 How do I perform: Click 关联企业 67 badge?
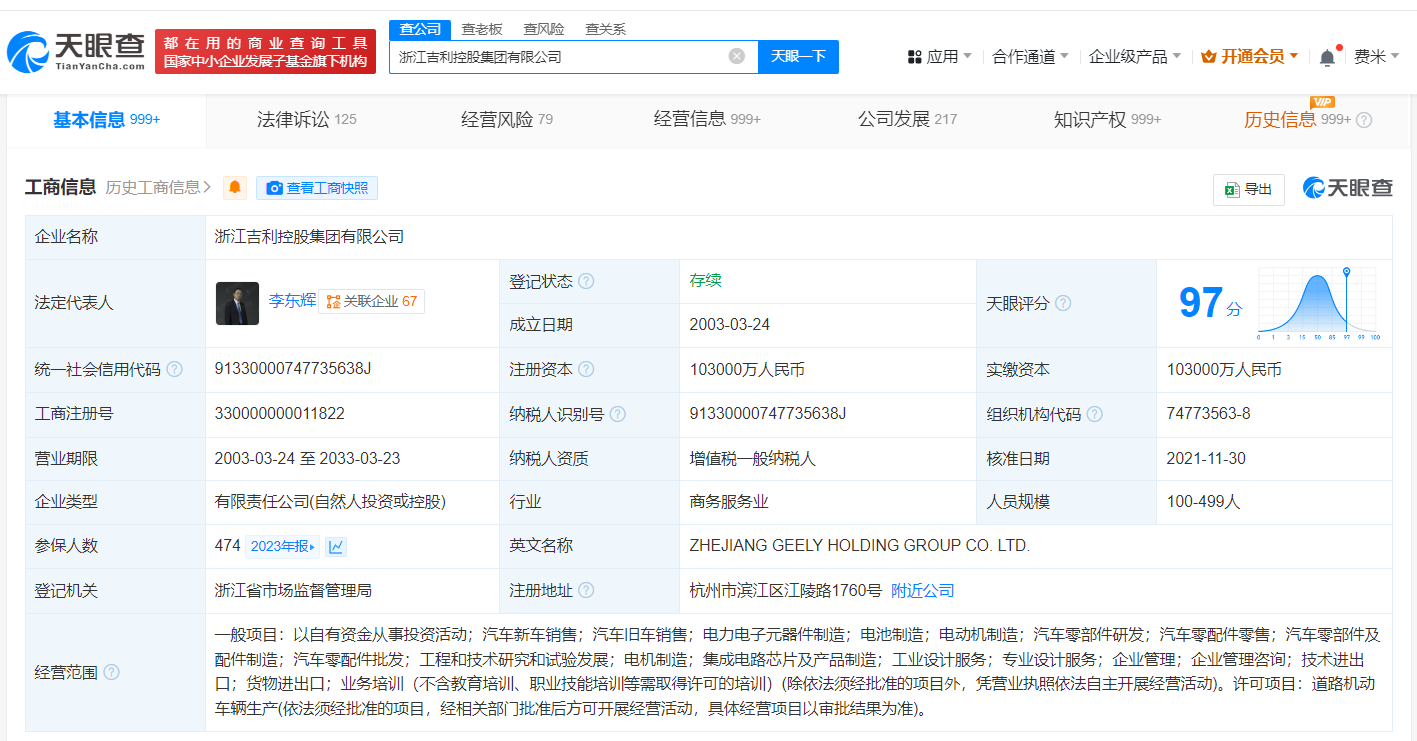pos(372,301)
